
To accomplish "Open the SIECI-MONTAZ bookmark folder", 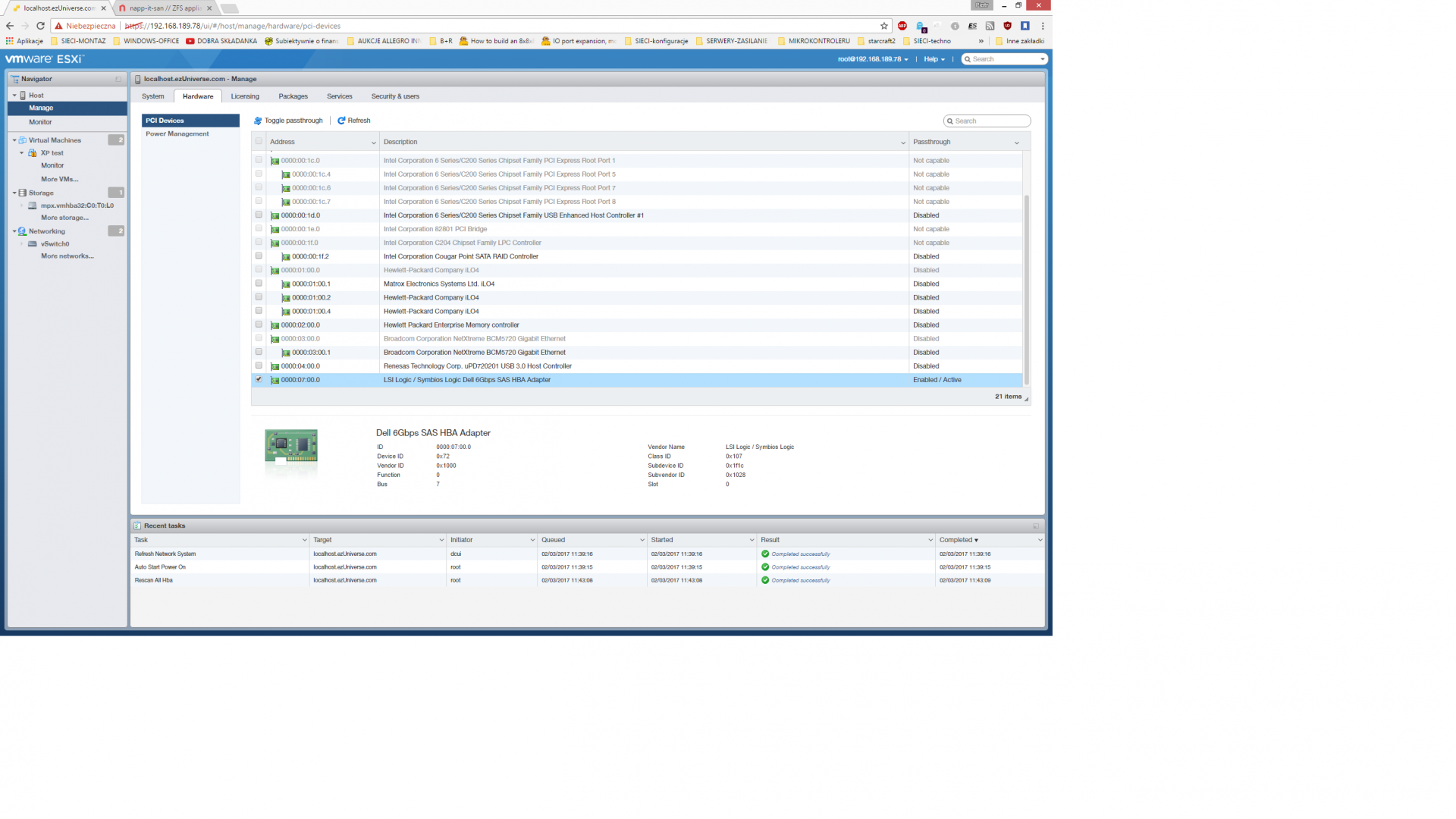I will coord(78,41).
